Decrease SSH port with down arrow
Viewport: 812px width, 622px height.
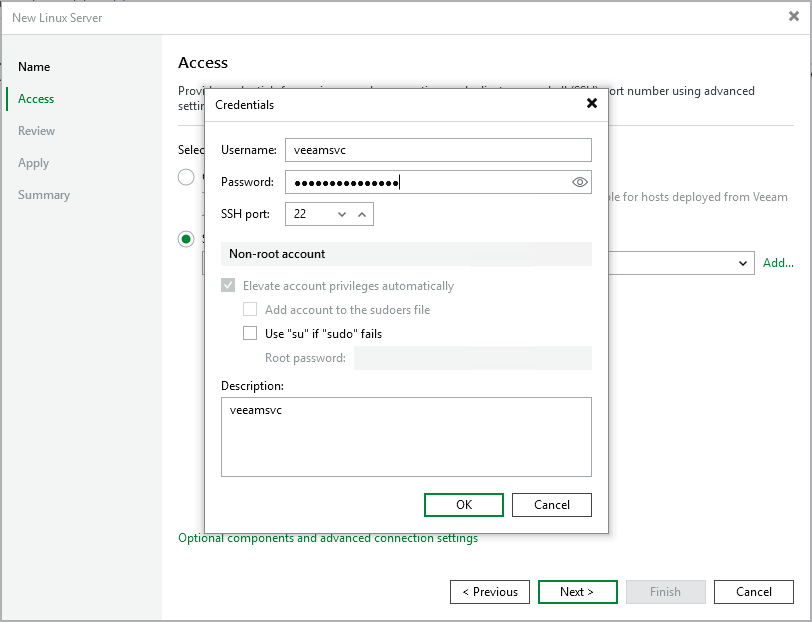(342, 214)
